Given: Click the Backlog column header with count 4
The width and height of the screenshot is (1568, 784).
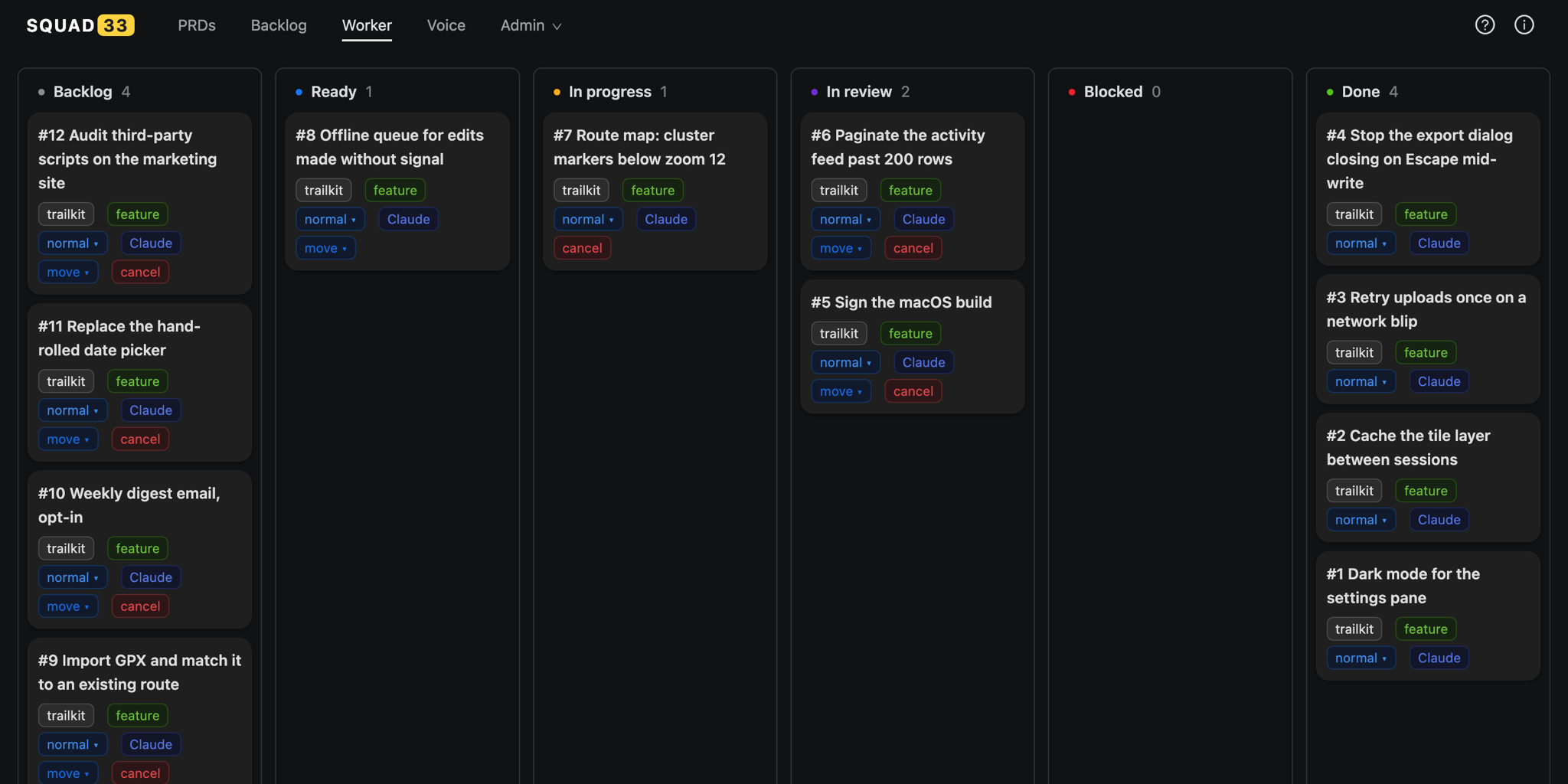Looking at the screenshot, I should coord(83,92).
